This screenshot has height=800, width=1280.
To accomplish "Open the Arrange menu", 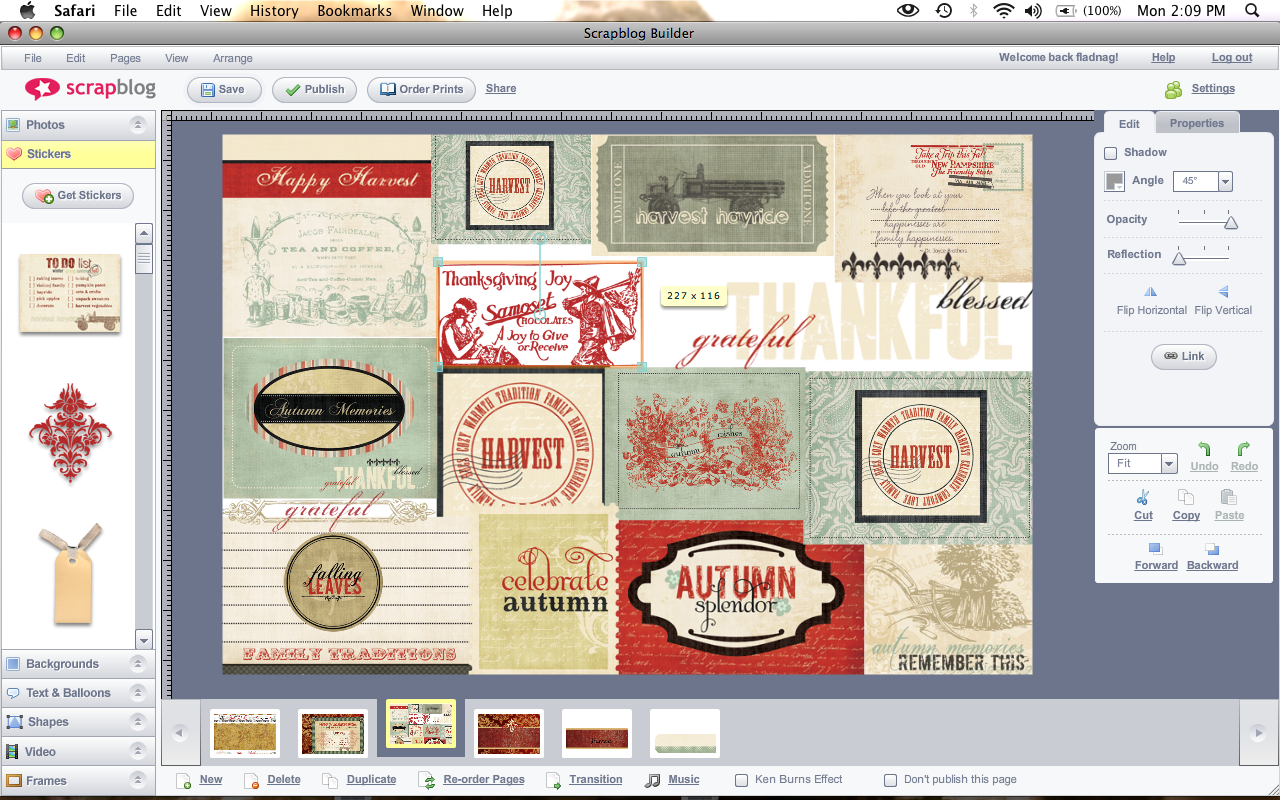I will point(233,58).
